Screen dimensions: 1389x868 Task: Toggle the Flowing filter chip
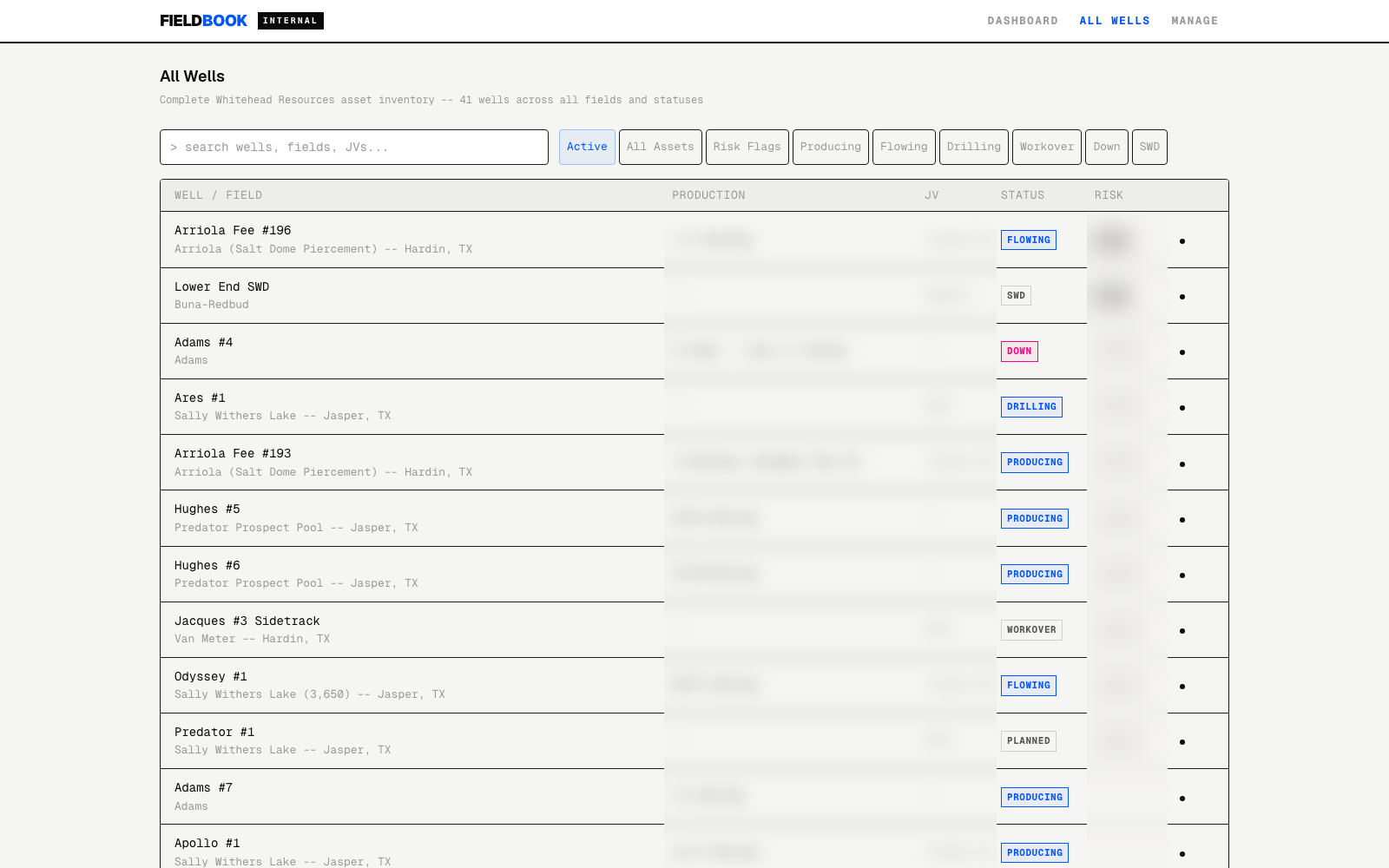pos(904,147)
